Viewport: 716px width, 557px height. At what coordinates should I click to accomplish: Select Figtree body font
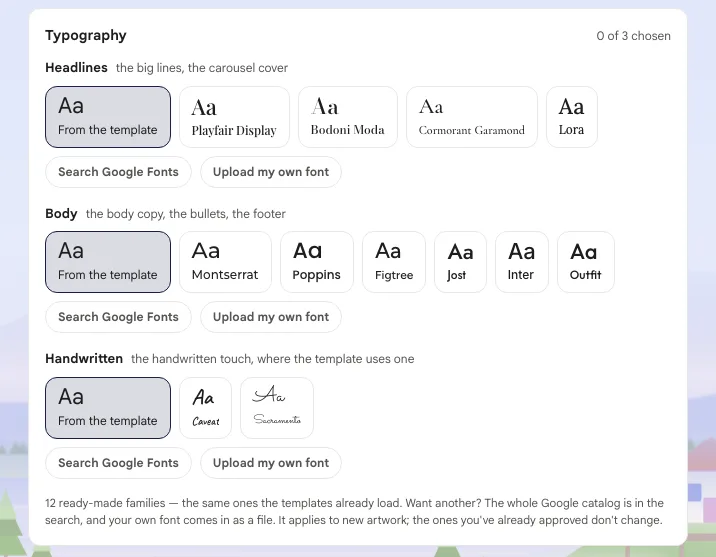coord(394,262)
